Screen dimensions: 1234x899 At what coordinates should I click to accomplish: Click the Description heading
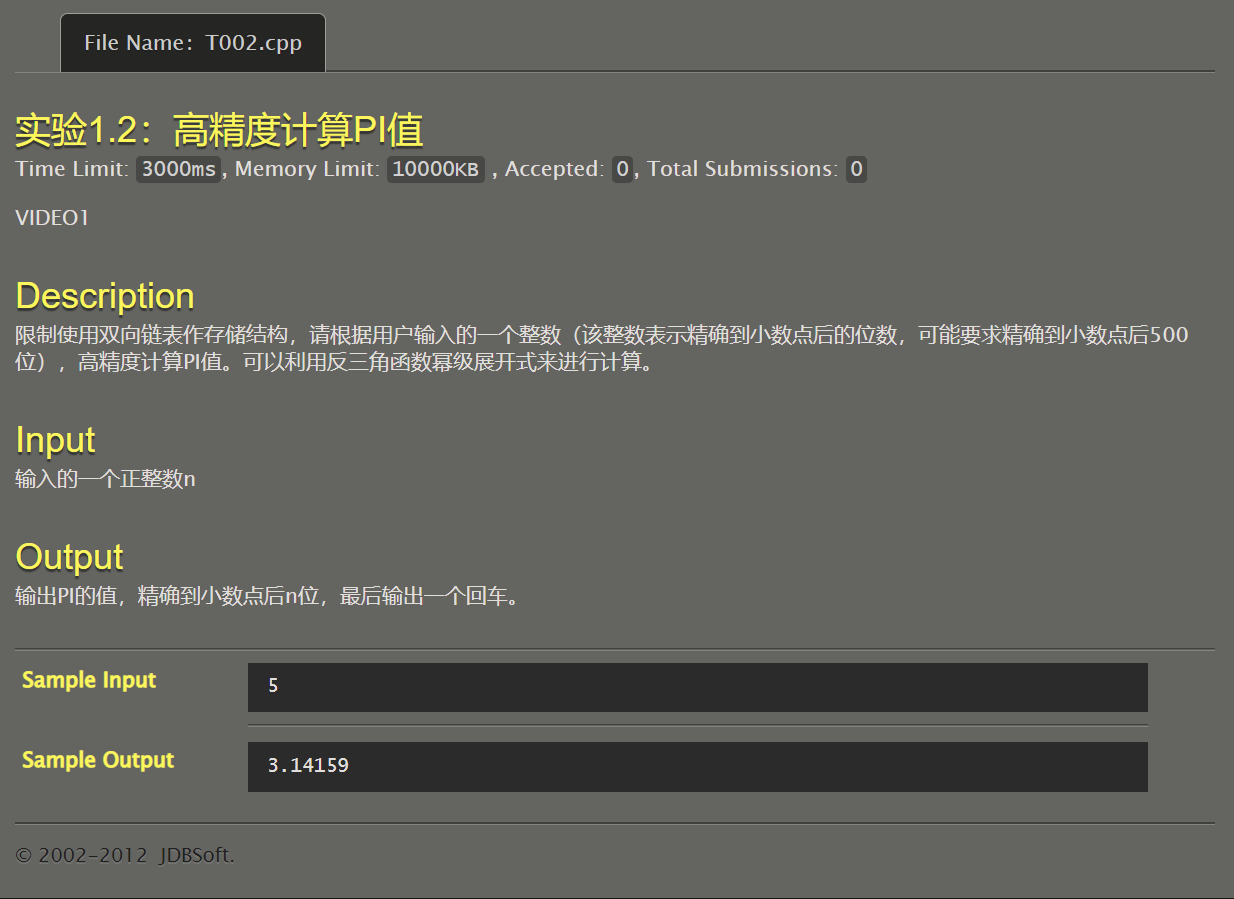point(105,296)
